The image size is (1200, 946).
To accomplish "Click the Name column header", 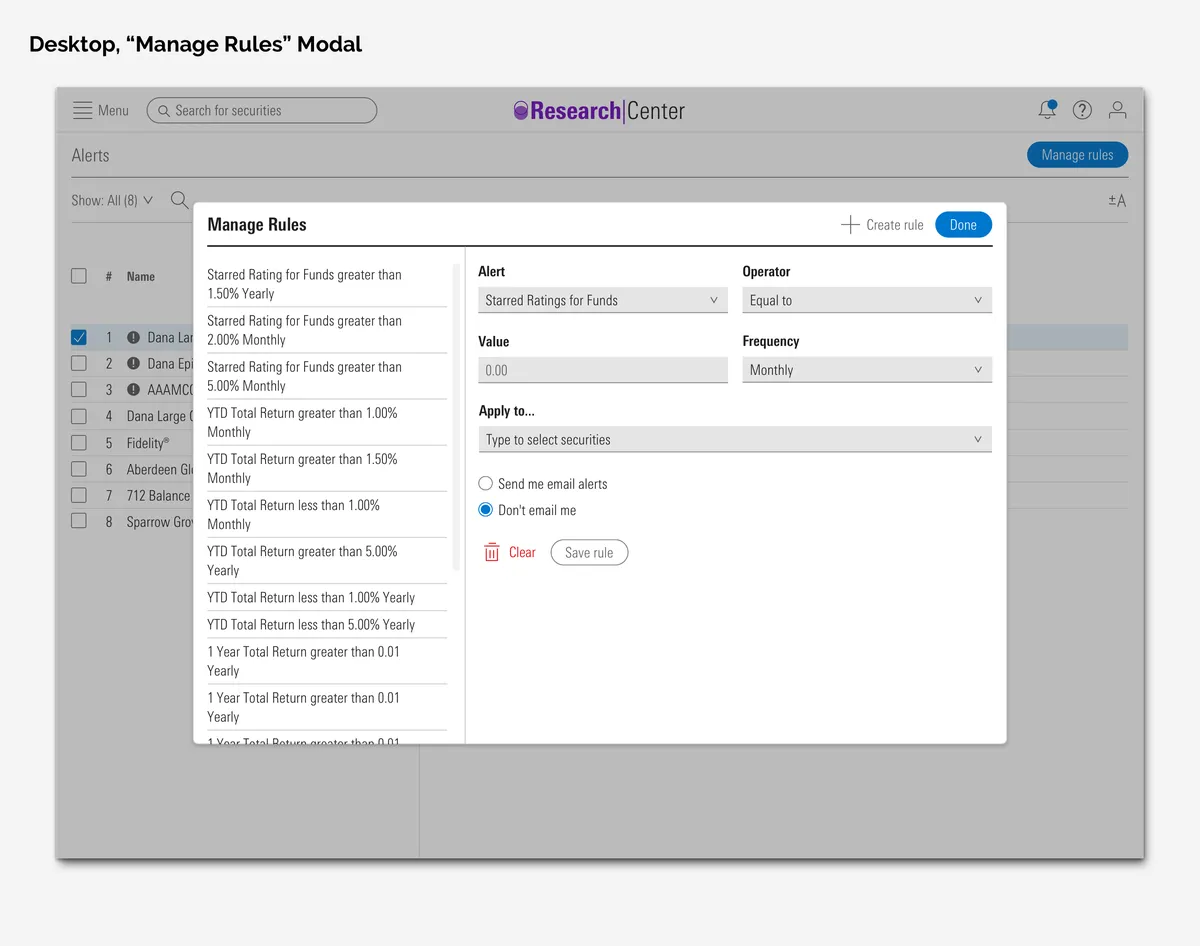I will [141, 277].
